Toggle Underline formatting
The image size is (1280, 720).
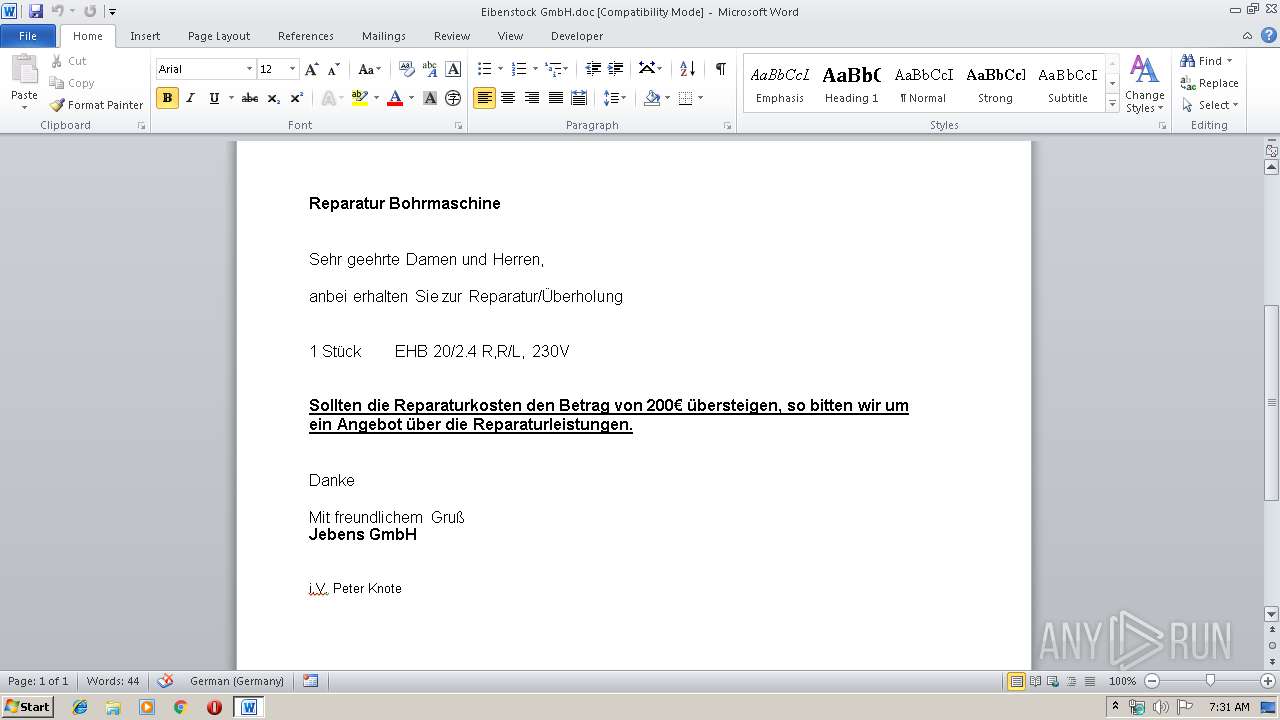[214, 98]
